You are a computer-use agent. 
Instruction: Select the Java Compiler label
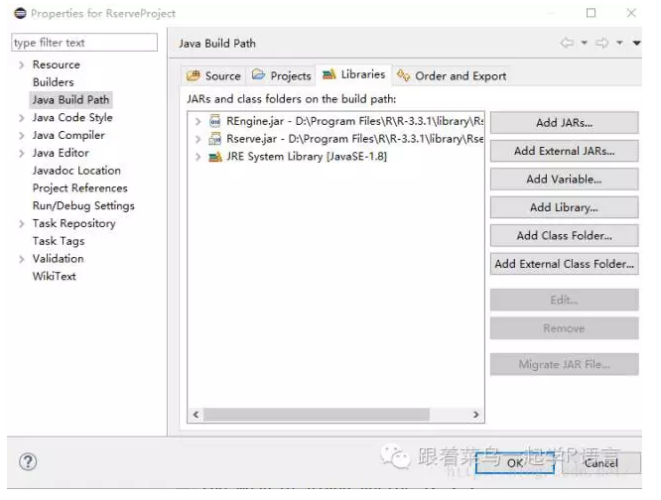click(x=68, y=135)
